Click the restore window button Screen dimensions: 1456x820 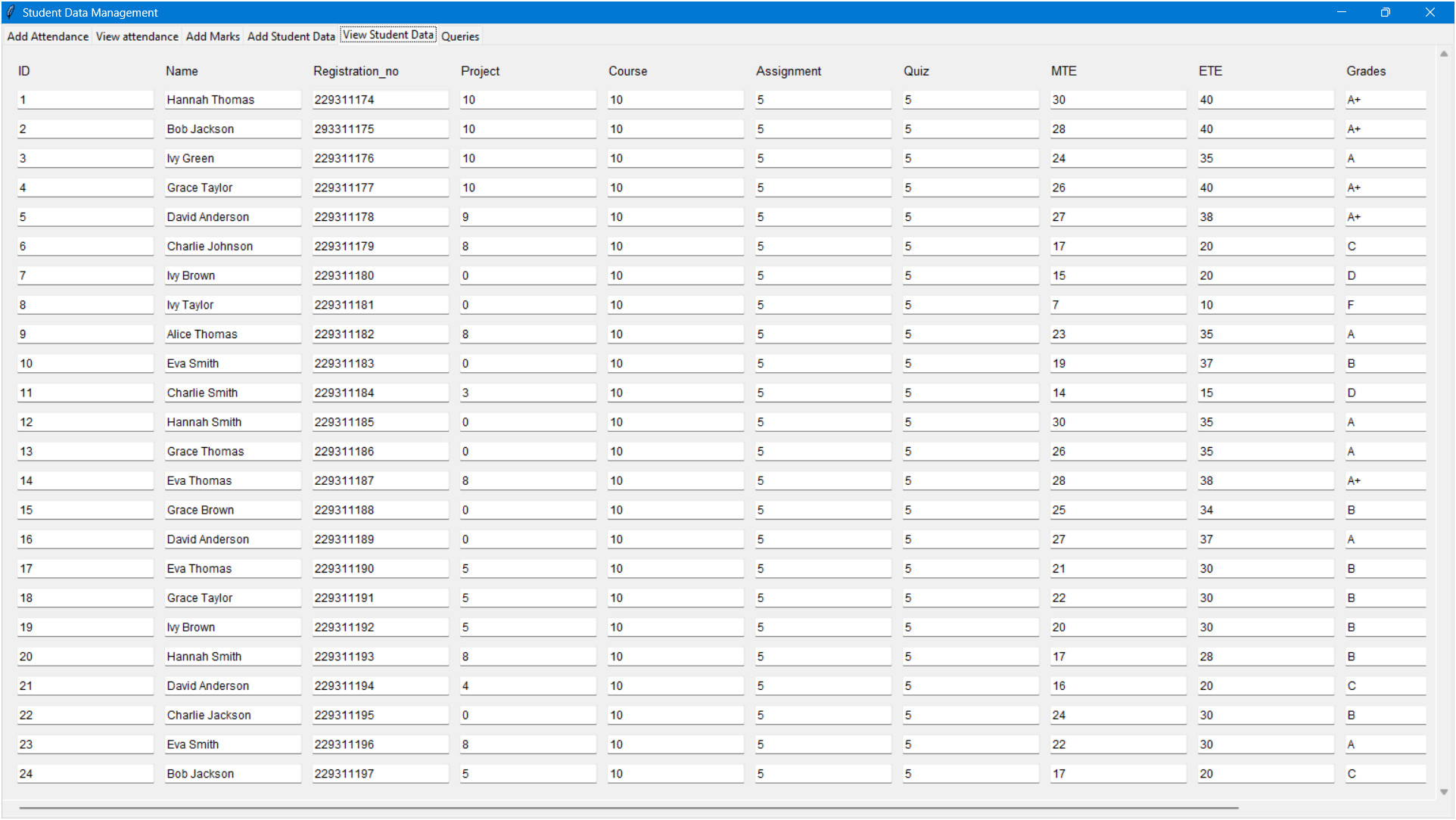[1385, 12]
